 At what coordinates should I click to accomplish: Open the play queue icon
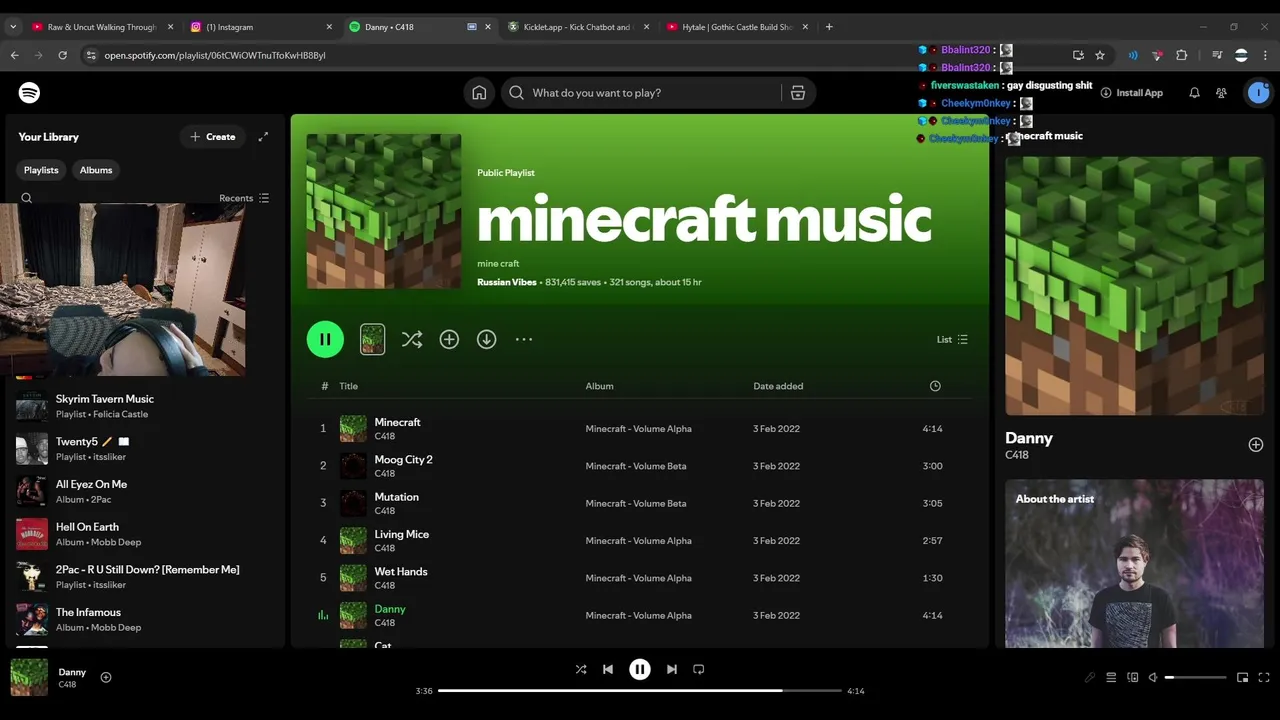[x=1111, y=677]
